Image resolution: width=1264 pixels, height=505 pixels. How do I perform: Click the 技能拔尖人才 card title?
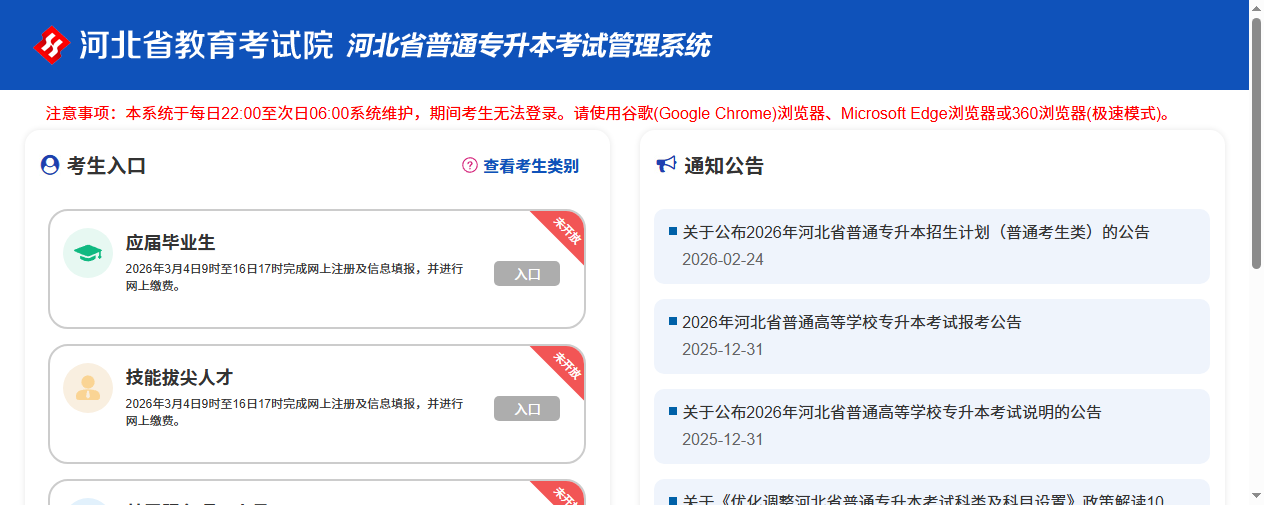(x=179, y=377)
